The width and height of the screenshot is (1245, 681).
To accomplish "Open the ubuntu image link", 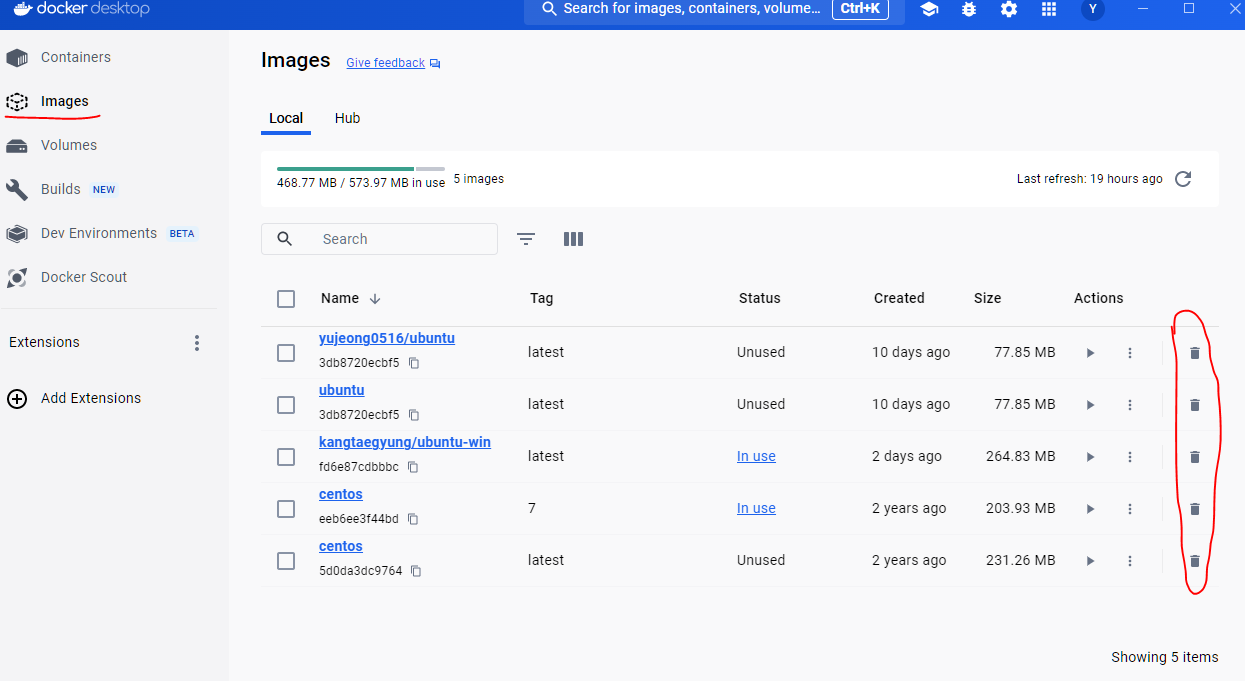I will pyautogui.click(x=341, y=390).
